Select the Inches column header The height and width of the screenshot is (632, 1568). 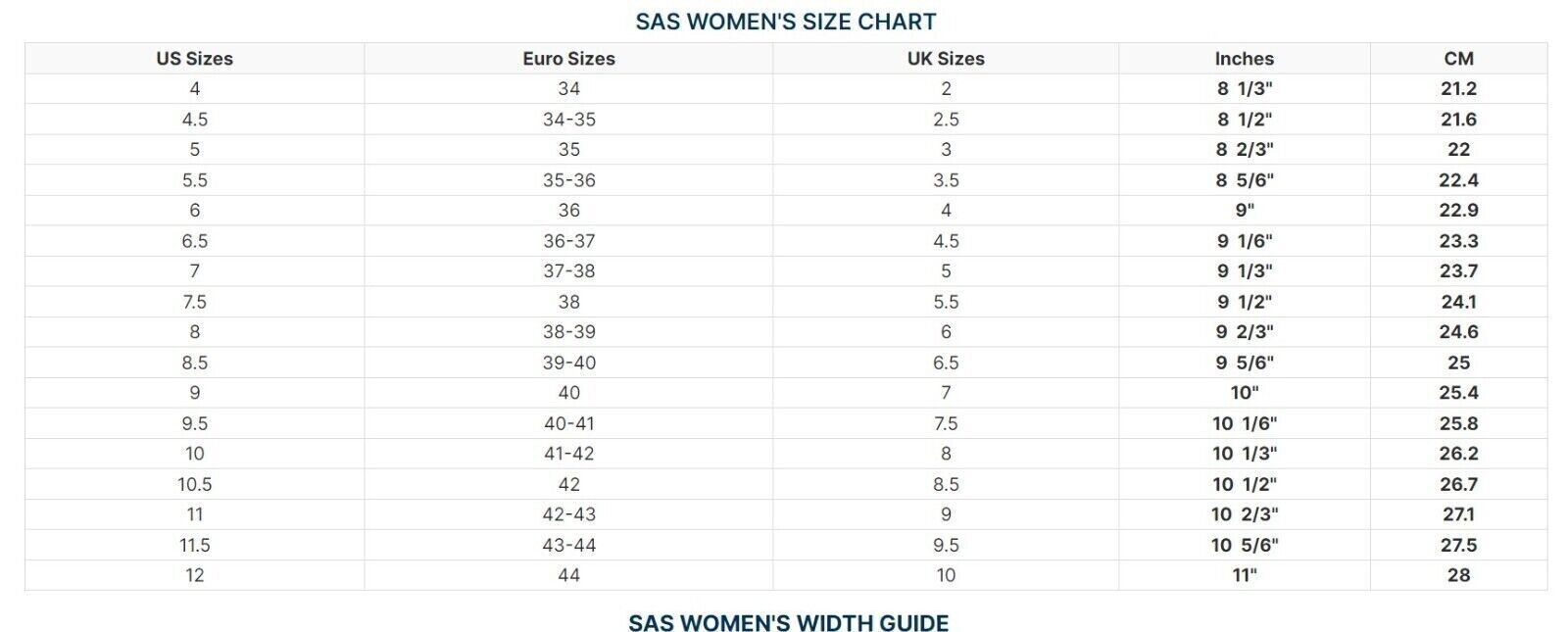click(x=1245, y=59)
